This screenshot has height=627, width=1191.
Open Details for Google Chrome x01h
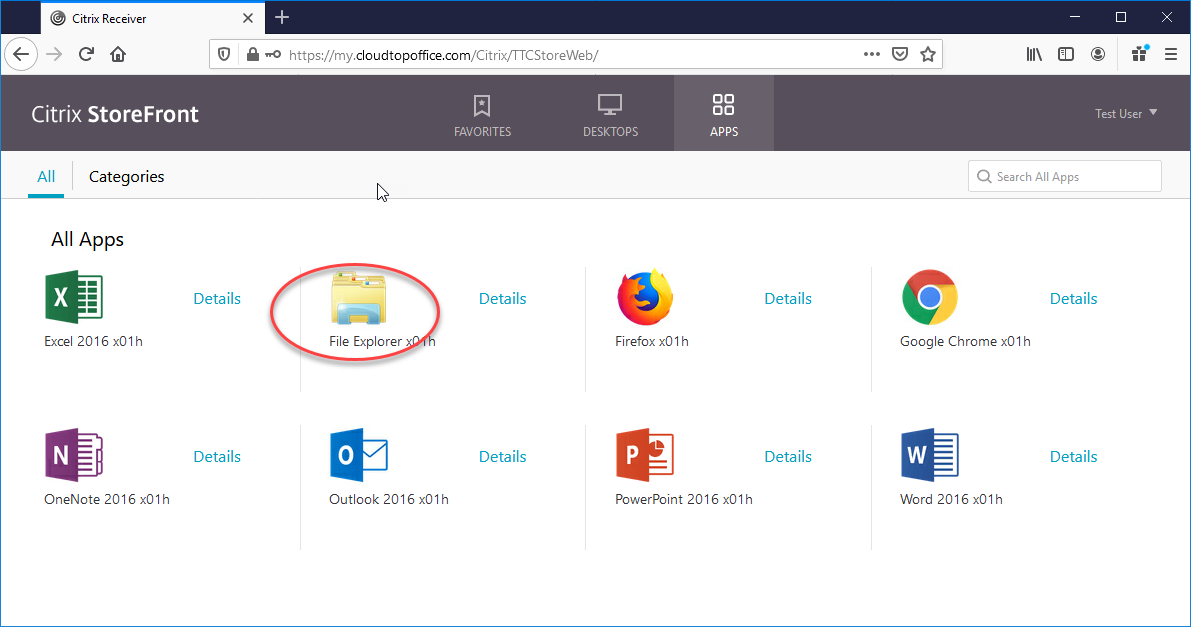[1073, 299]
